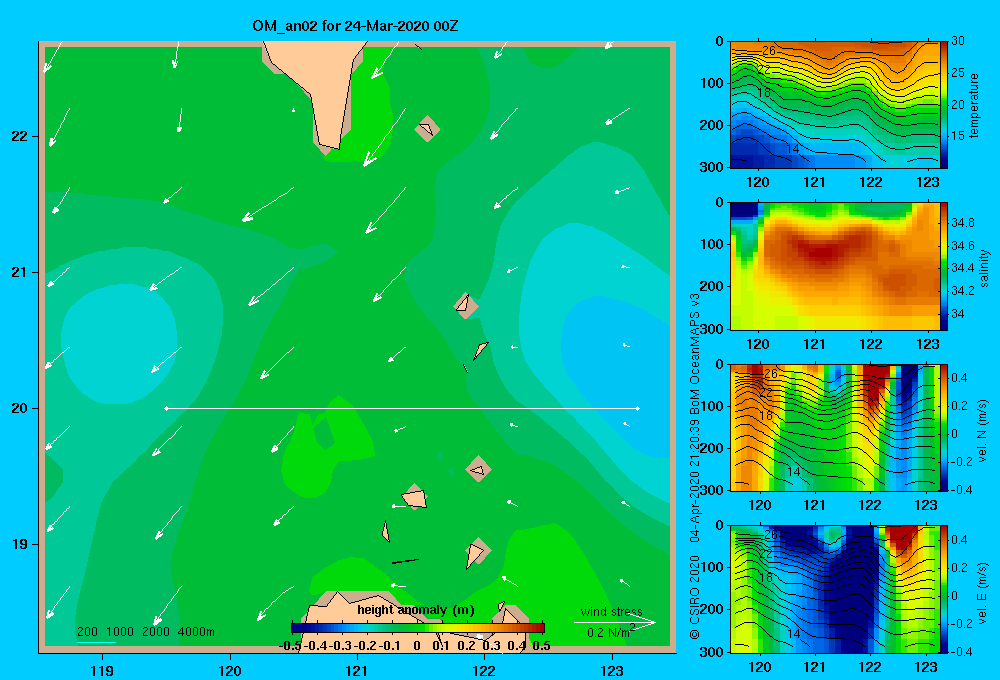Open the temperature depth section panel

click(x=834, y=105)
